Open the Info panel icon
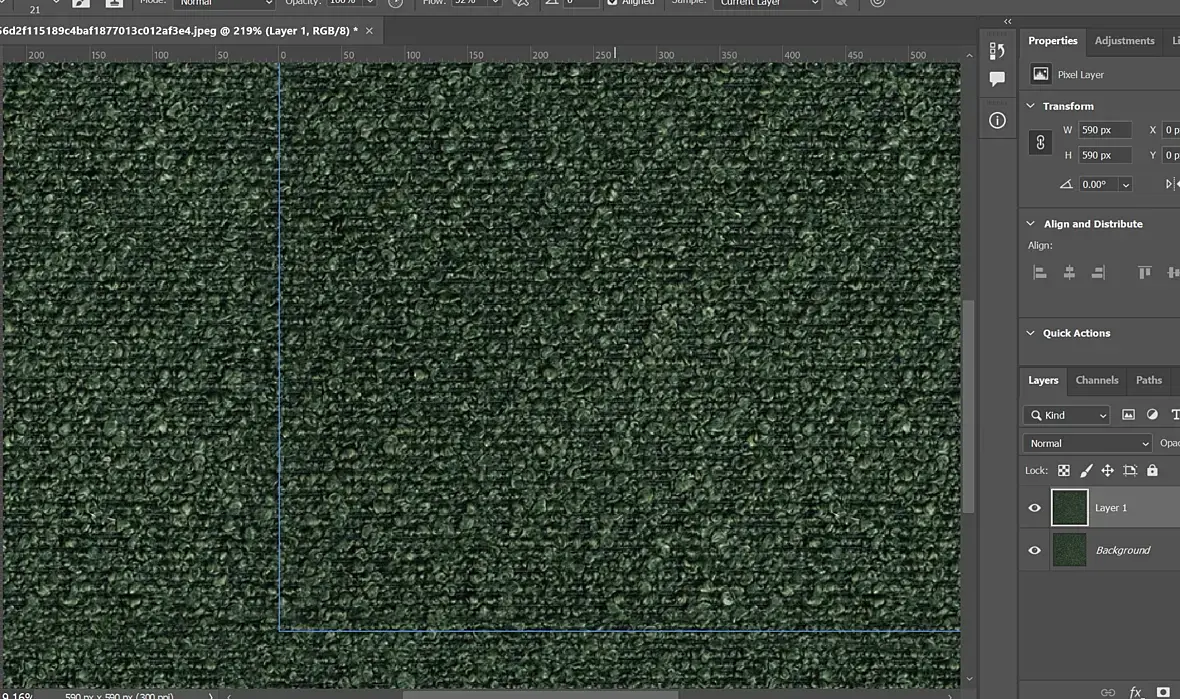The image size is (1180, 699). (x=997, y=120)
